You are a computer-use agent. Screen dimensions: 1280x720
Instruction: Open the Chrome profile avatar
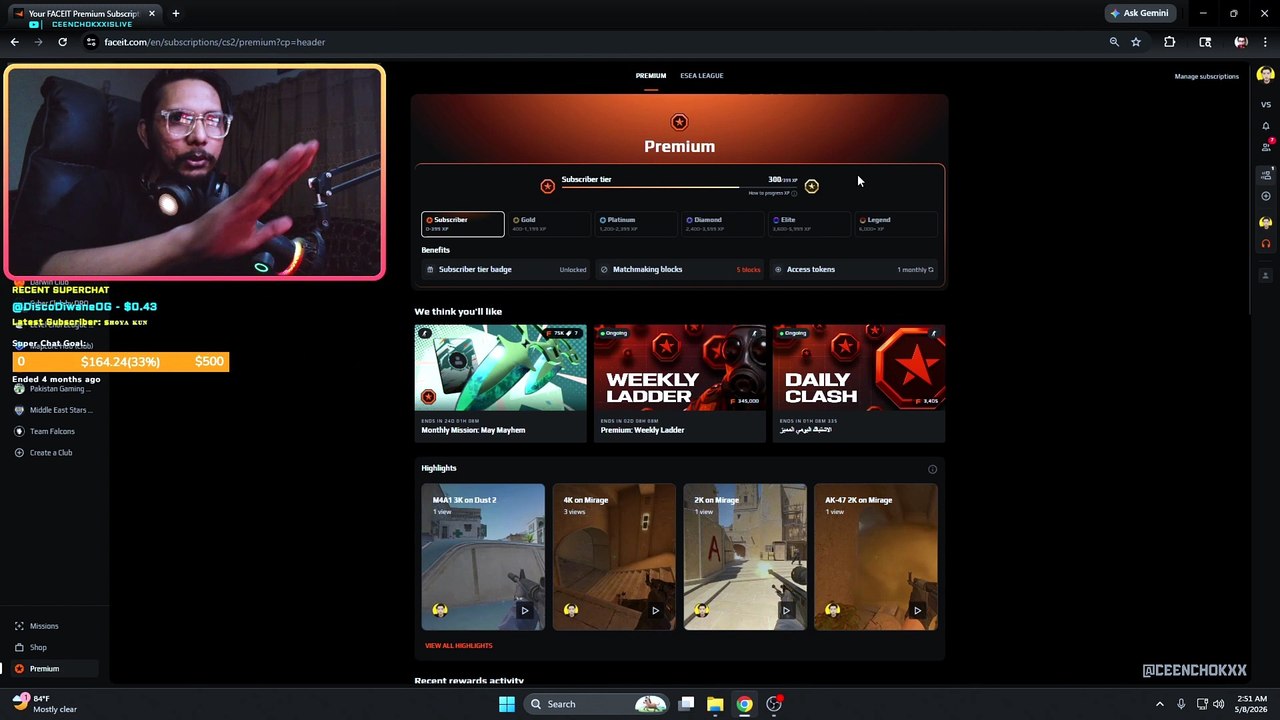tap(1241, 42)
